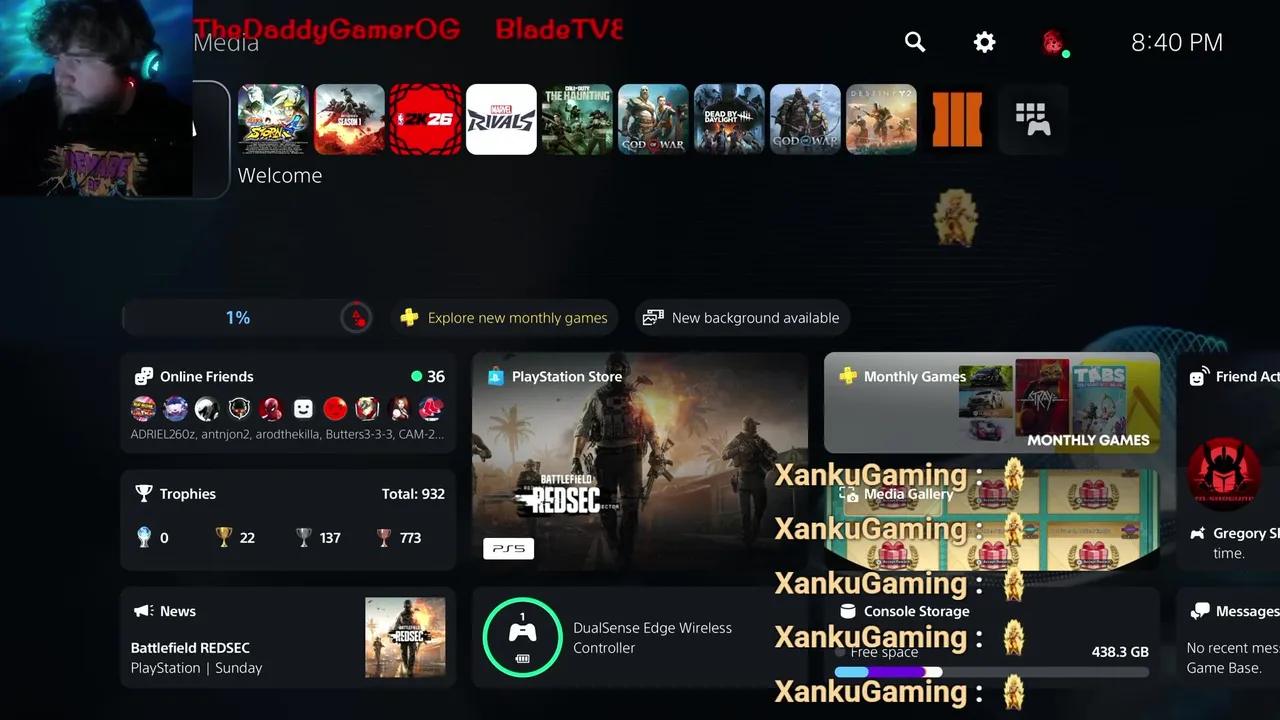This screenshot has width=1280, height=720.
Task: Select God of War tile beside Destiny 2
Action: 806,119
